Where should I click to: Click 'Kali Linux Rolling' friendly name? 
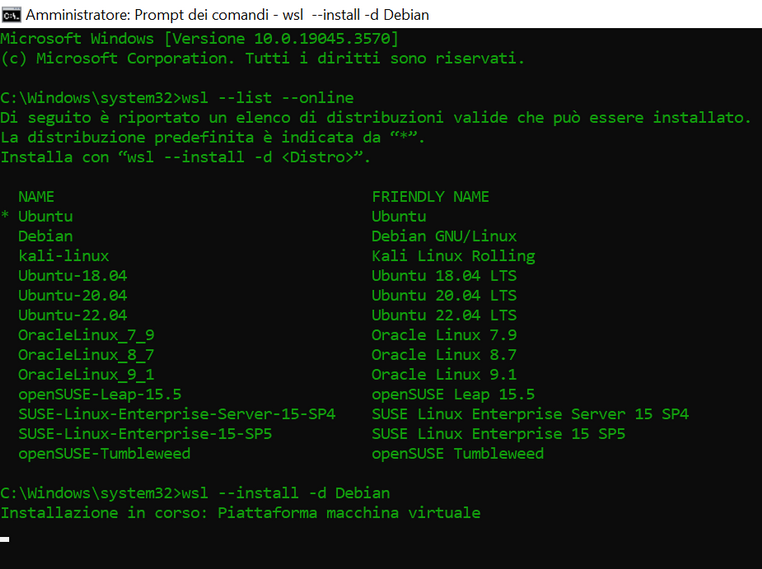453,256
